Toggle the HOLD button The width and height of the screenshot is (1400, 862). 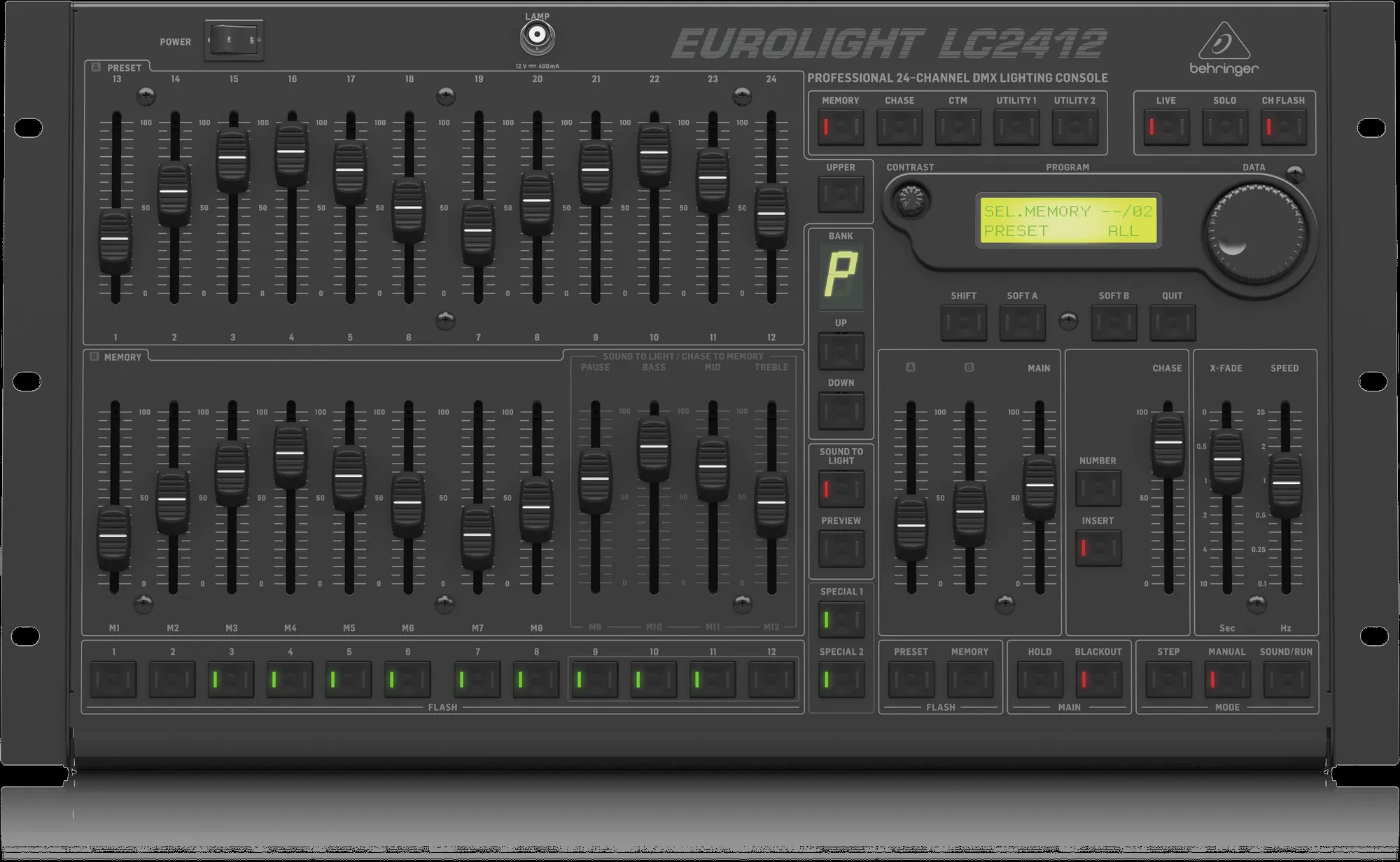point(1039,679)
